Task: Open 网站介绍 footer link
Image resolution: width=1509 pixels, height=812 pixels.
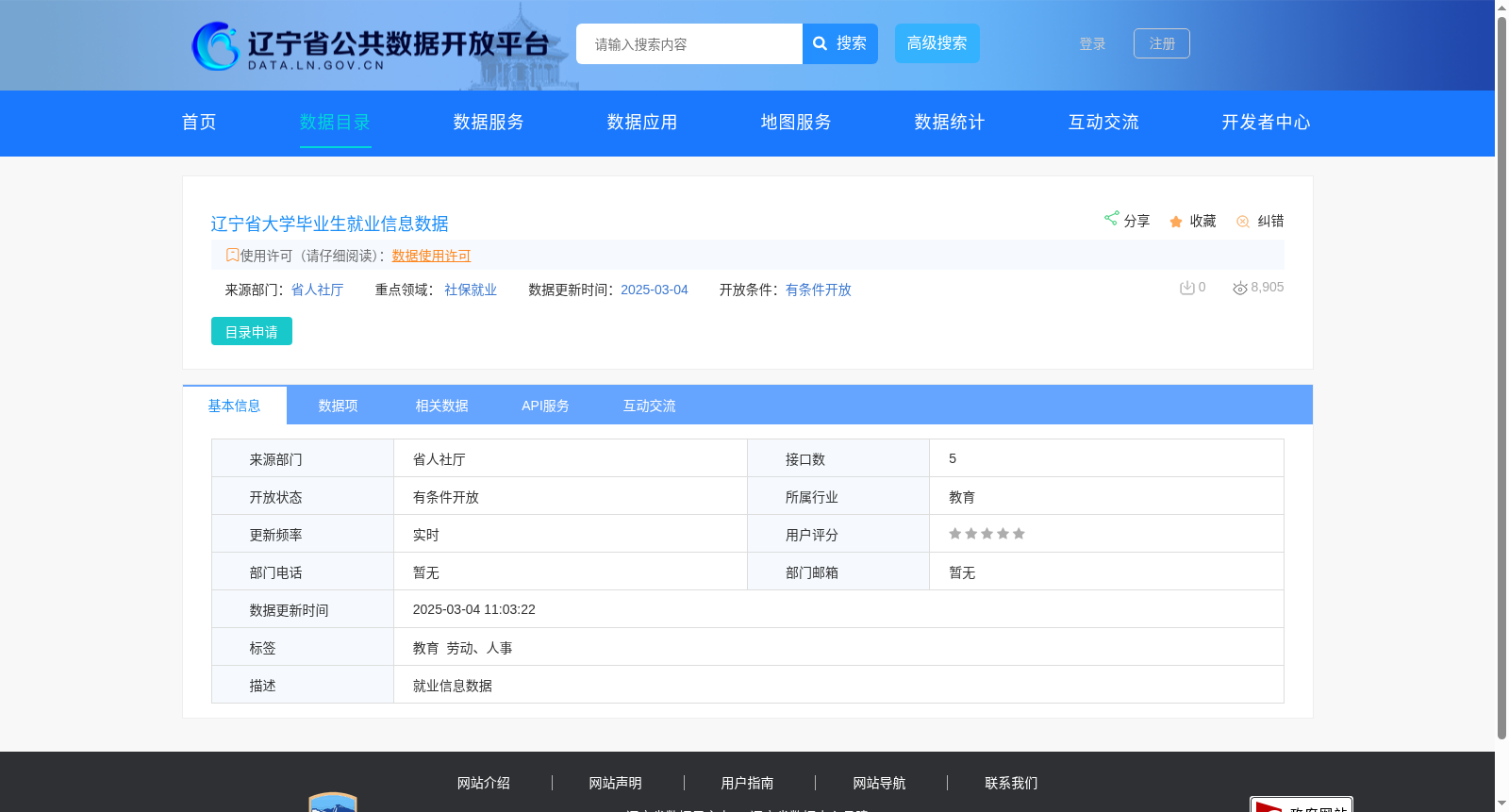Action: [483, 783]
